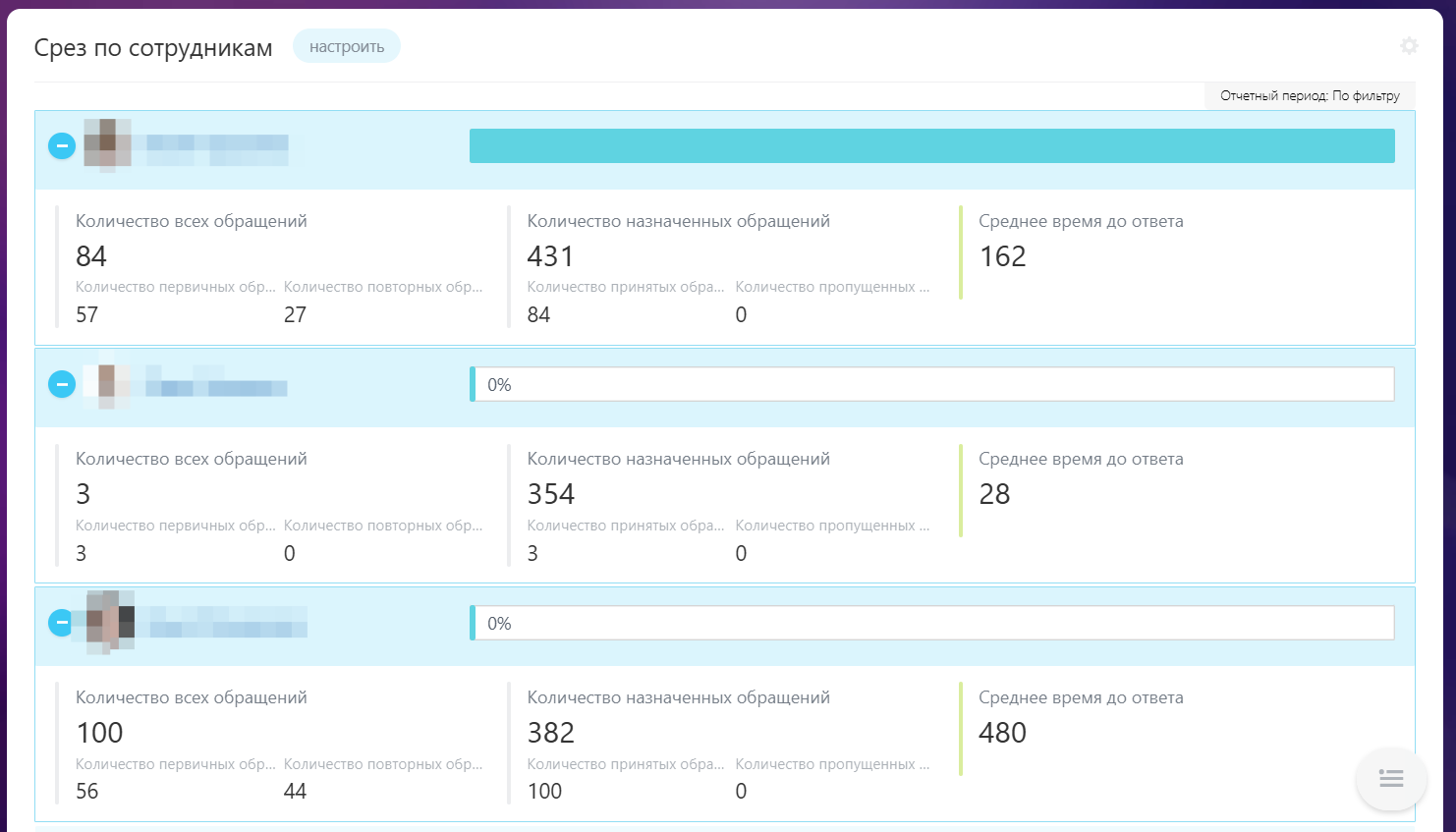Click average response time value 162

click(x=1002, y=256)
